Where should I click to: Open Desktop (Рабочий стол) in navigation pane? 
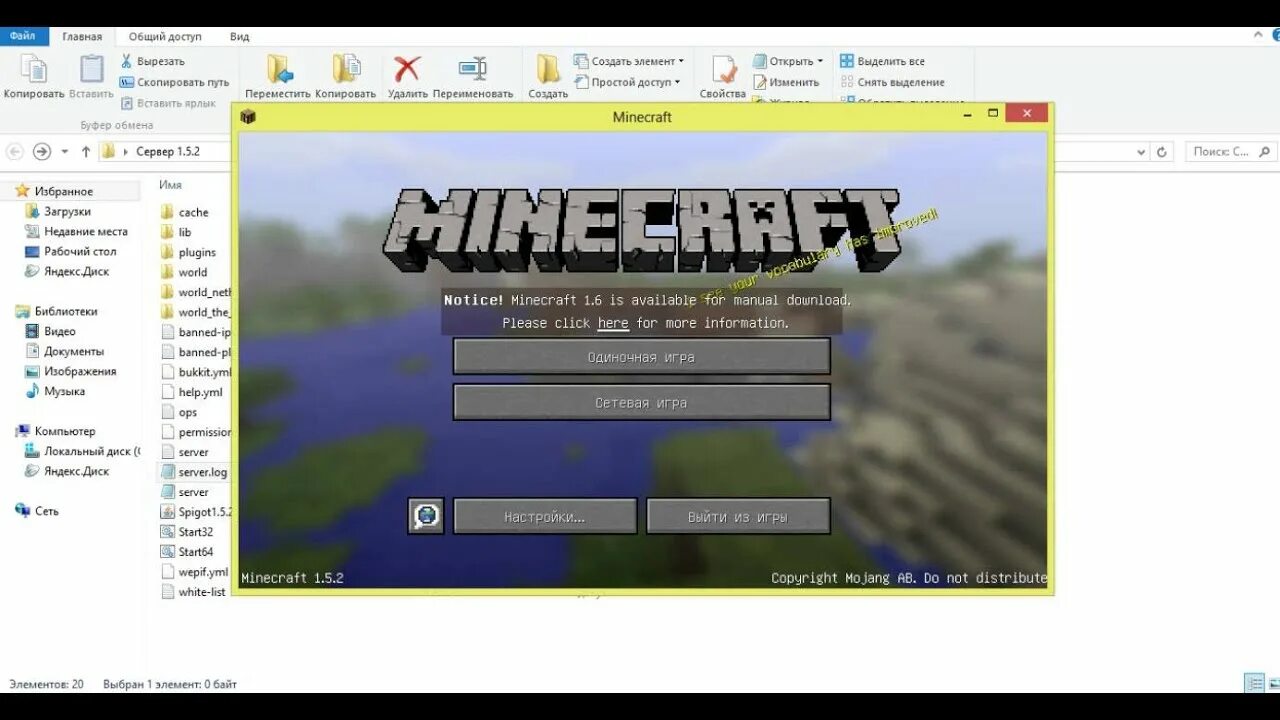[x=80, y=251]
